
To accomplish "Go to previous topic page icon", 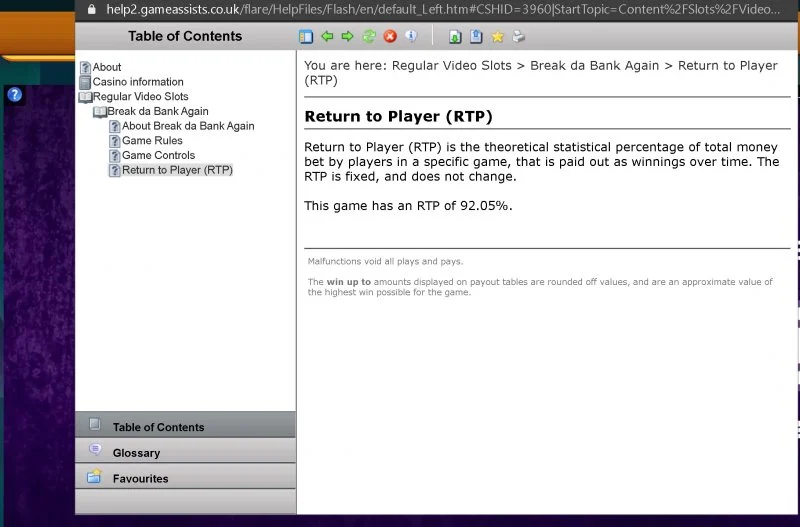I will tap(476, 36).
